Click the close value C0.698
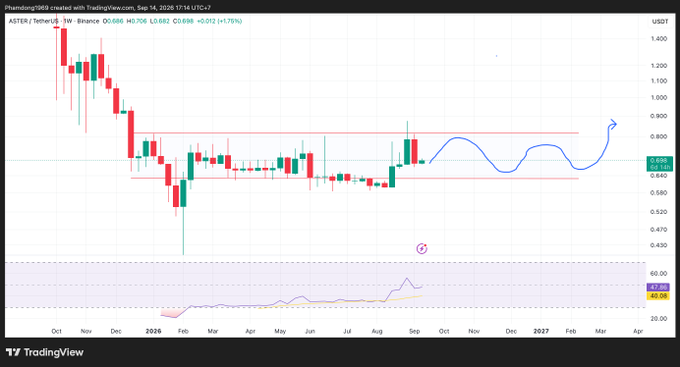This screenshot has height=367, width=680. (183, 21)
